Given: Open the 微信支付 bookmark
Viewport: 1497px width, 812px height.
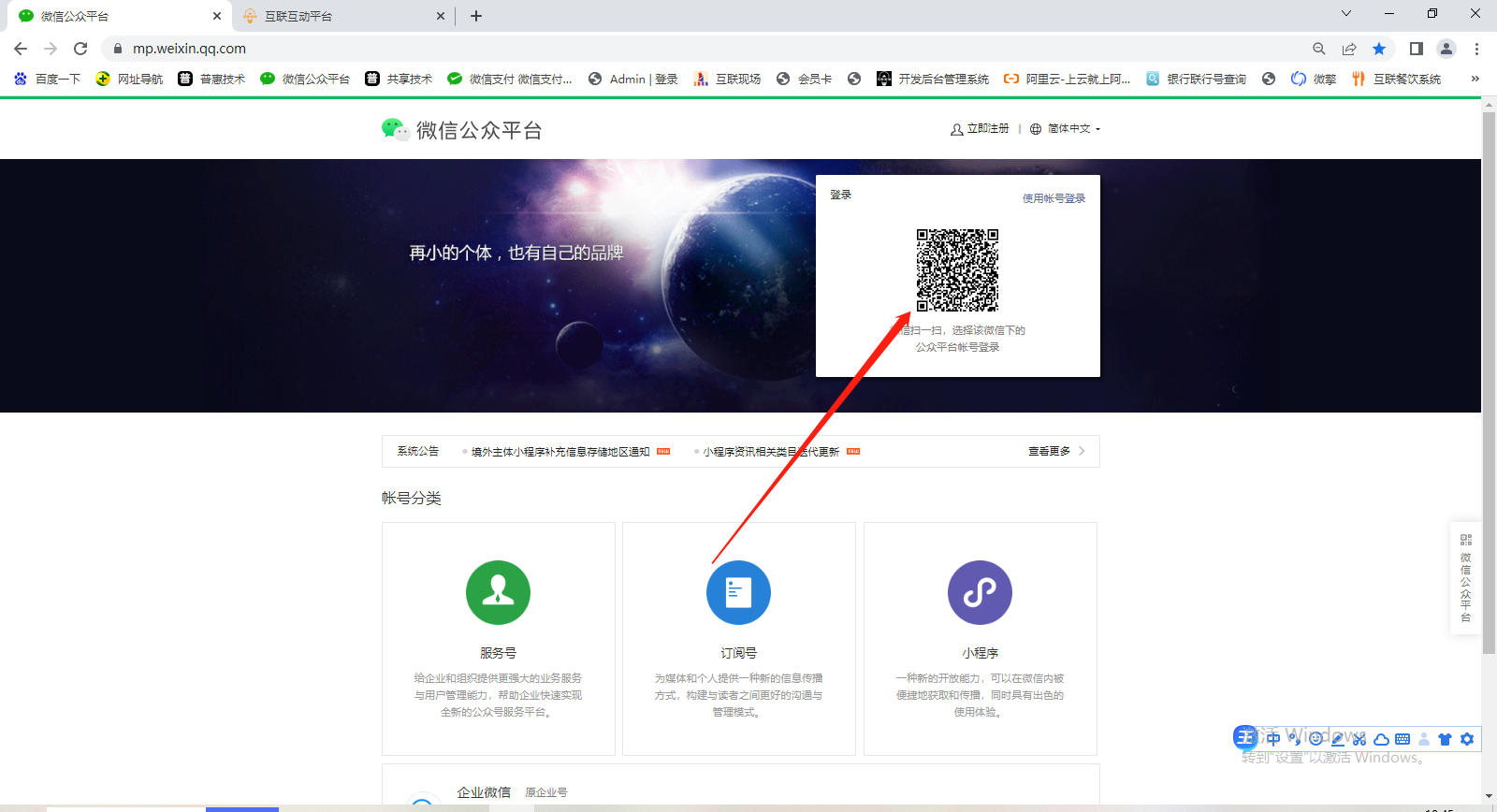Looking at the screenshot, I should pyautogui.click(x=510, y=79).
